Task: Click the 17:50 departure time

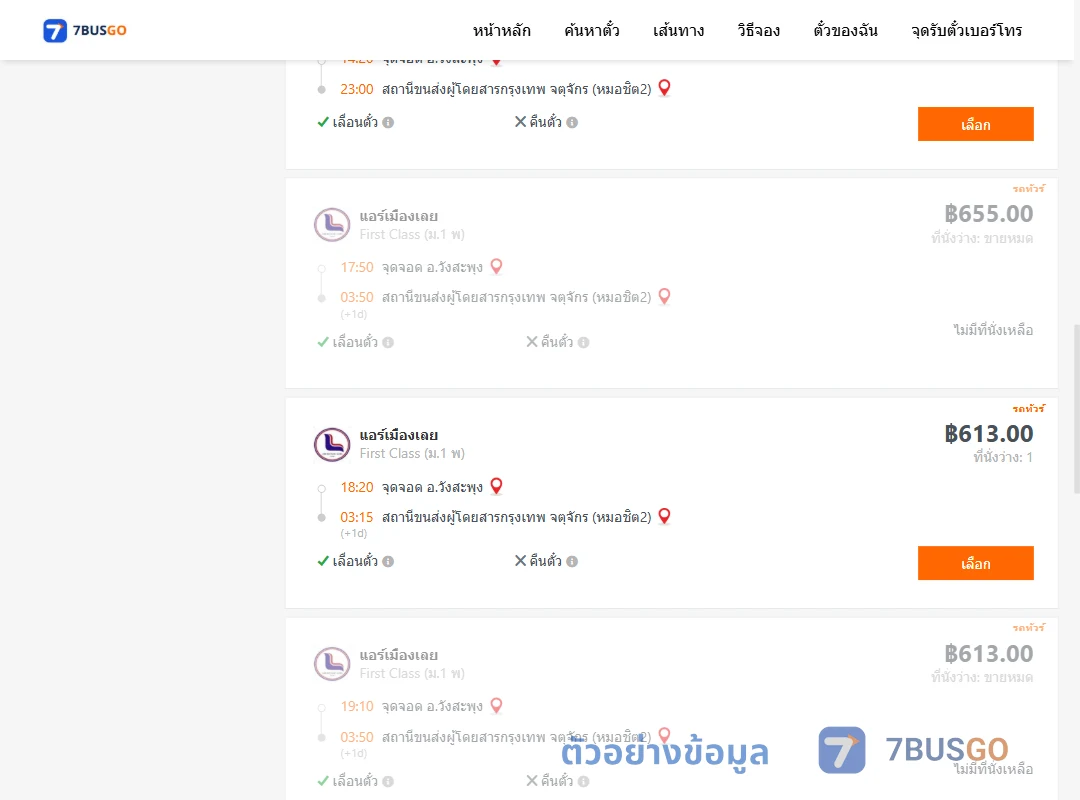Action: click(x=357, y=267)
